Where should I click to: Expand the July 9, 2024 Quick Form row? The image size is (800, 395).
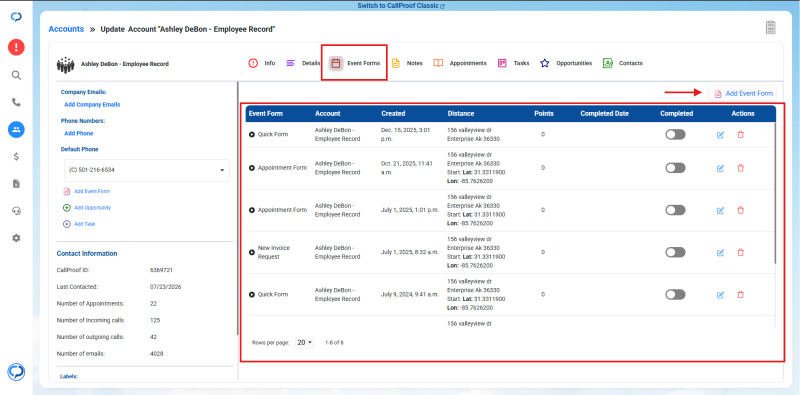252,294
